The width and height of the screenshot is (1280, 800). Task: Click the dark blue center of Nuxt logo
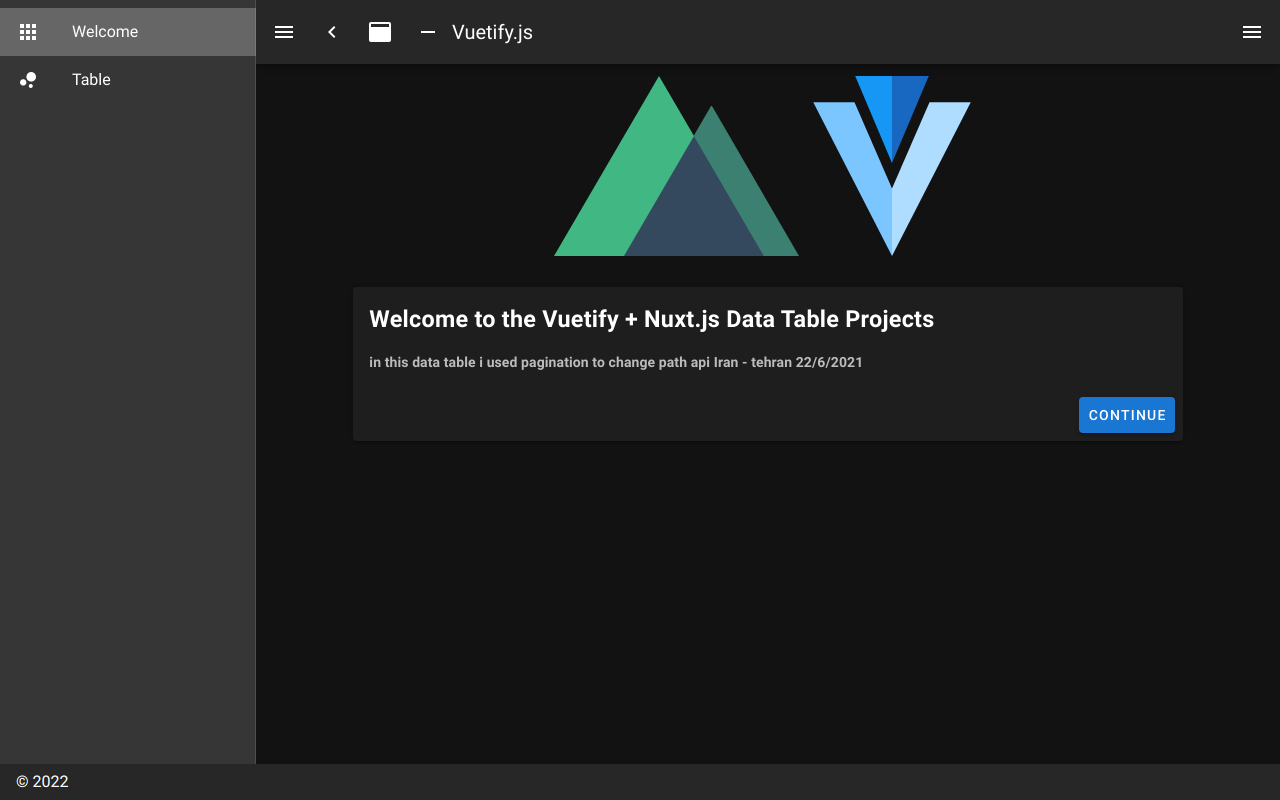(x=693, y=215)
